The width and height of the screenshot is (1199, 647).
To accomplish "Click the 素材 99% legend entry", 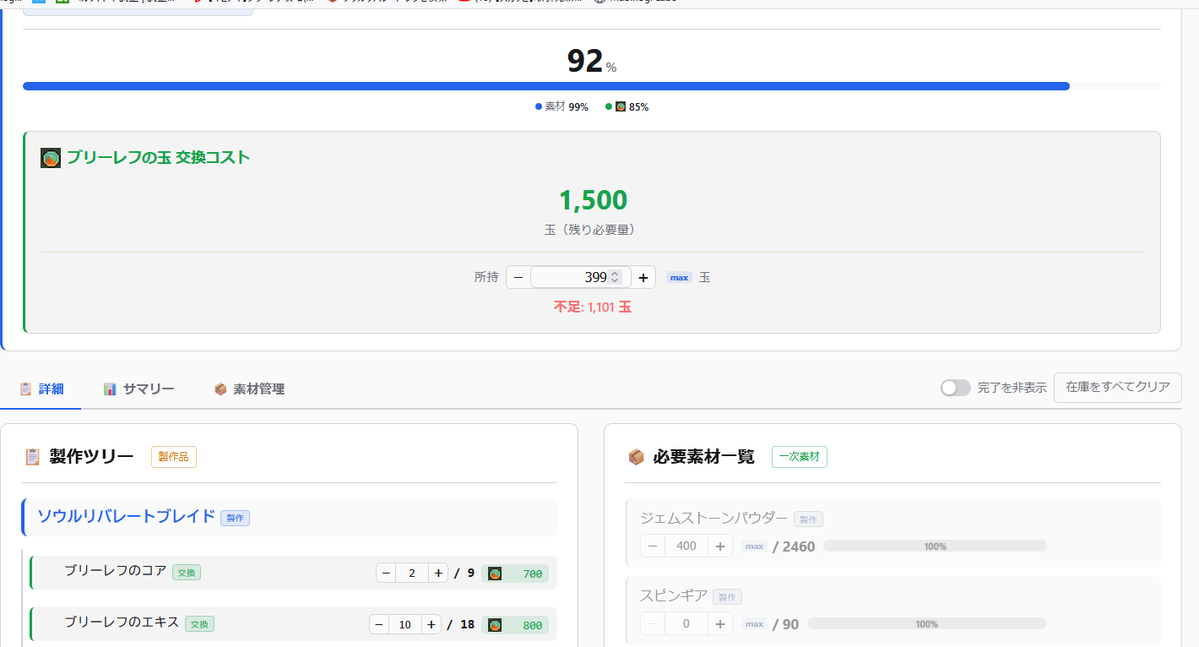I will 561,107.
